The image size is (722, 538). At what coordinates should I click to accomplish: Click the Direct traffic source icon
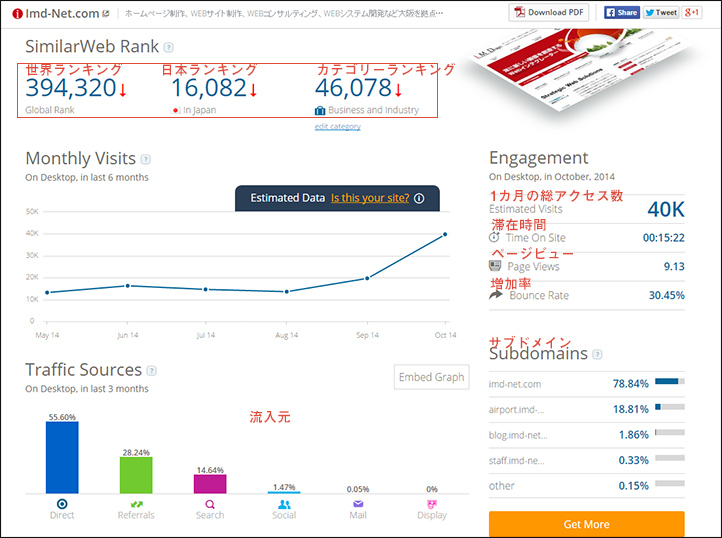tap(62, 504)
